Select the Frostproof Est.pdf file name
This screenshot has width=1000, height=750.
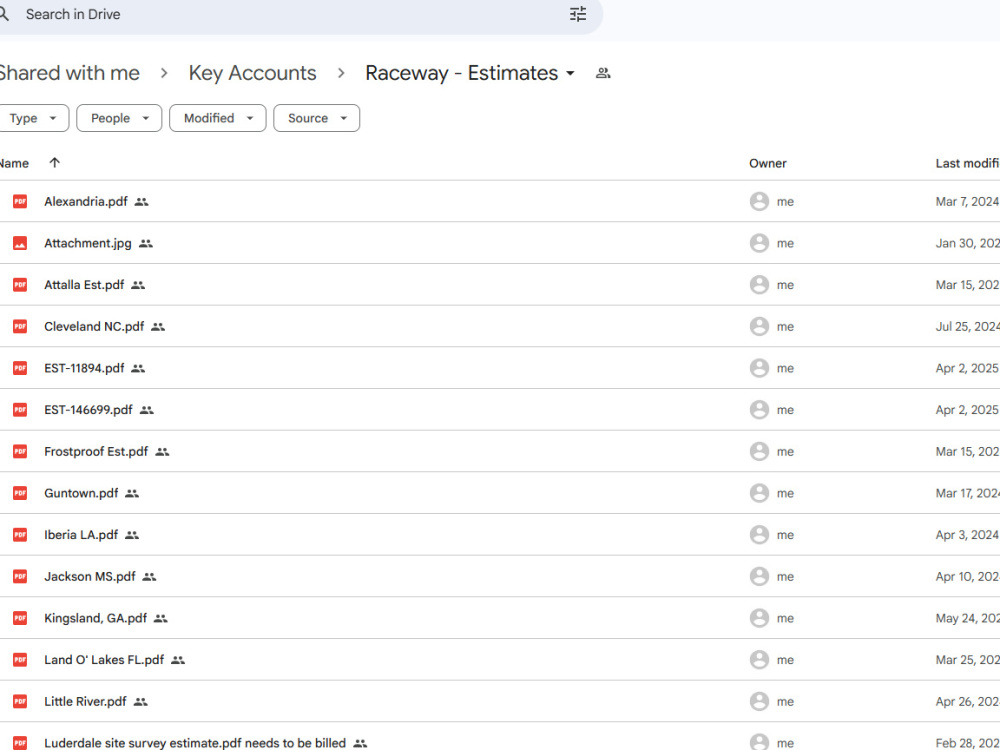click(x=96, y=452)
